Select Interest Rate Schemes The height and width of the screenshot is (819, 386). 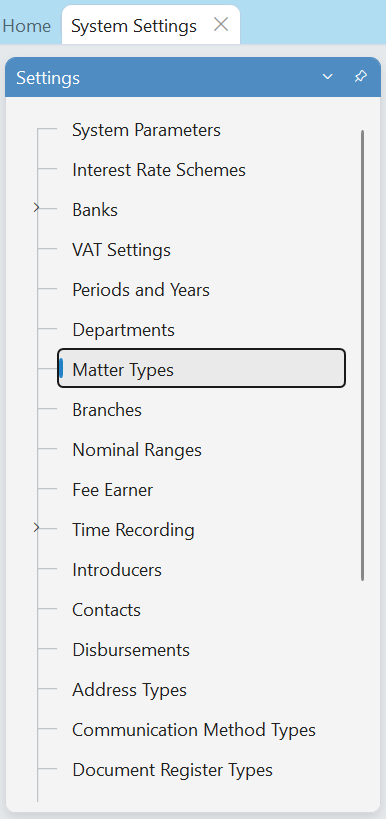pos(159,170)
